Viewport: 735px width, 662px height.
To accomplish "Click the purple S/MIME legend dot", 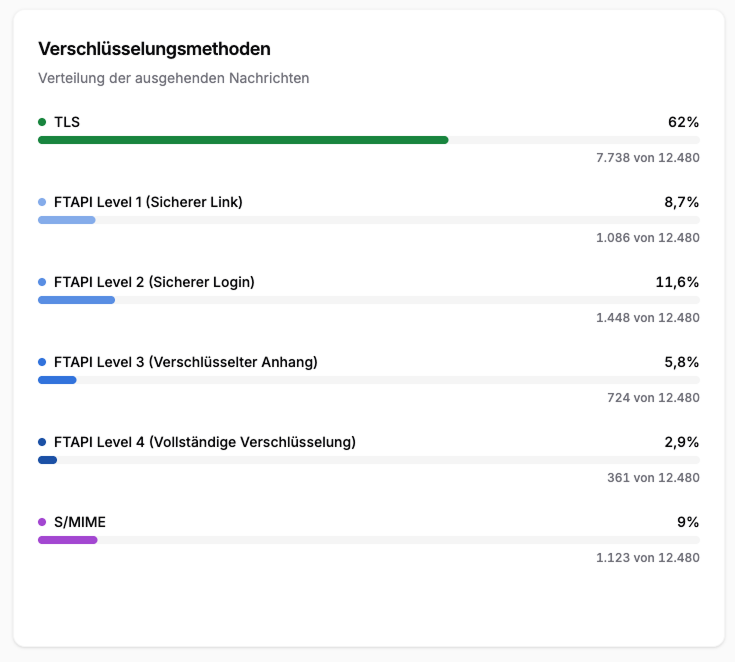I will coord(42,522).
